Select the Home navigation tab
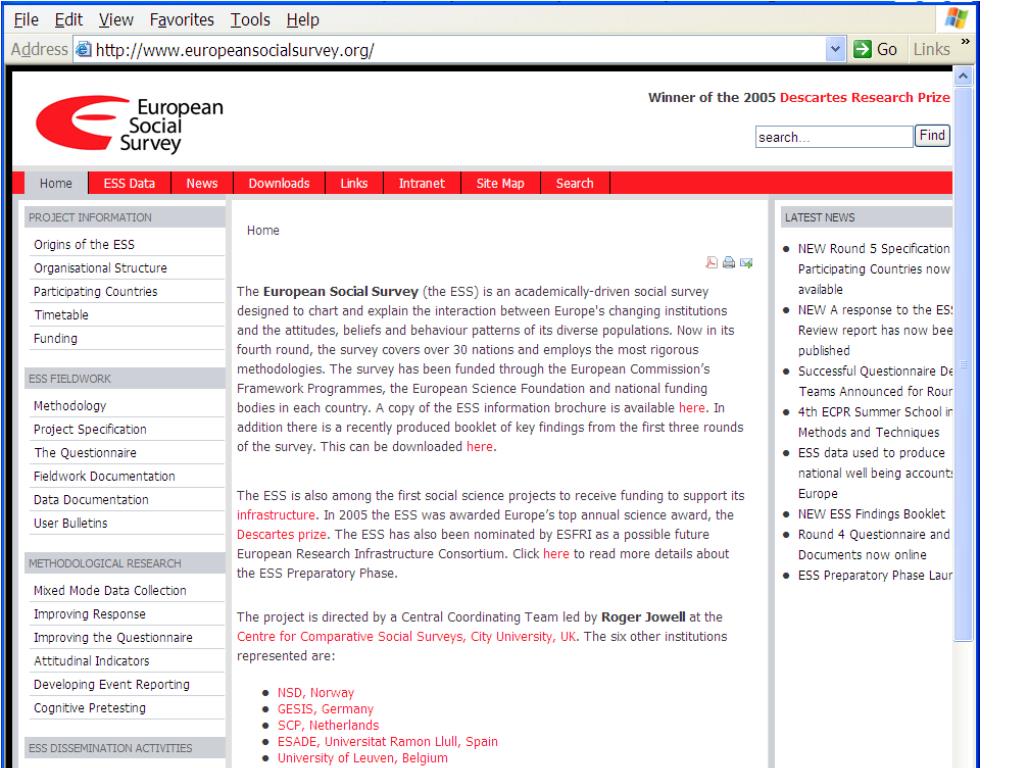The image size is (1024, 768). pos(56,184)
